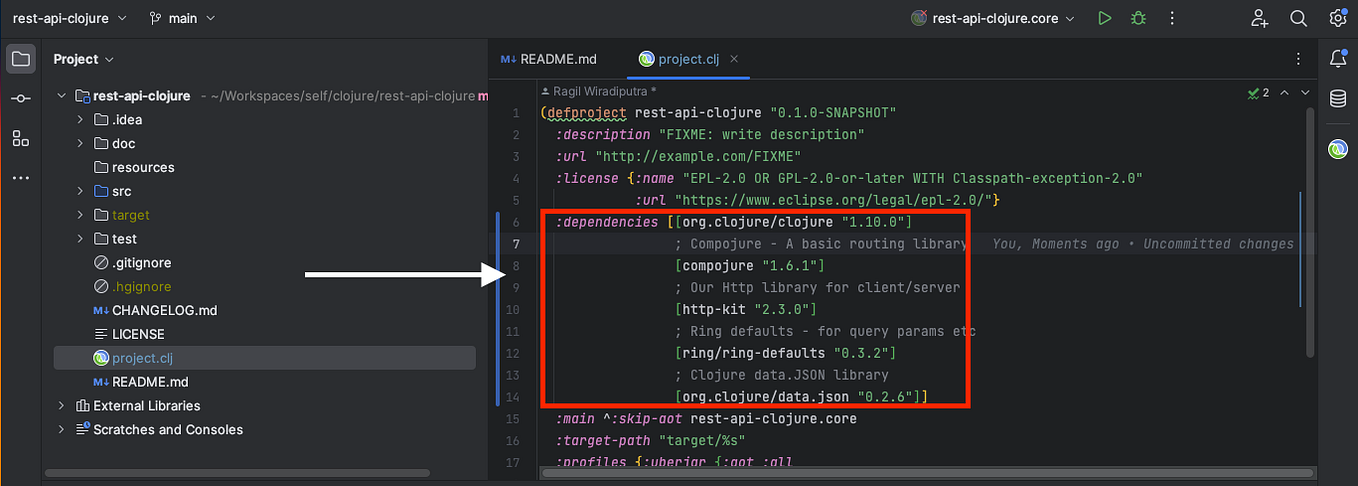Open the Notifications bell

tap(1338, 59)
